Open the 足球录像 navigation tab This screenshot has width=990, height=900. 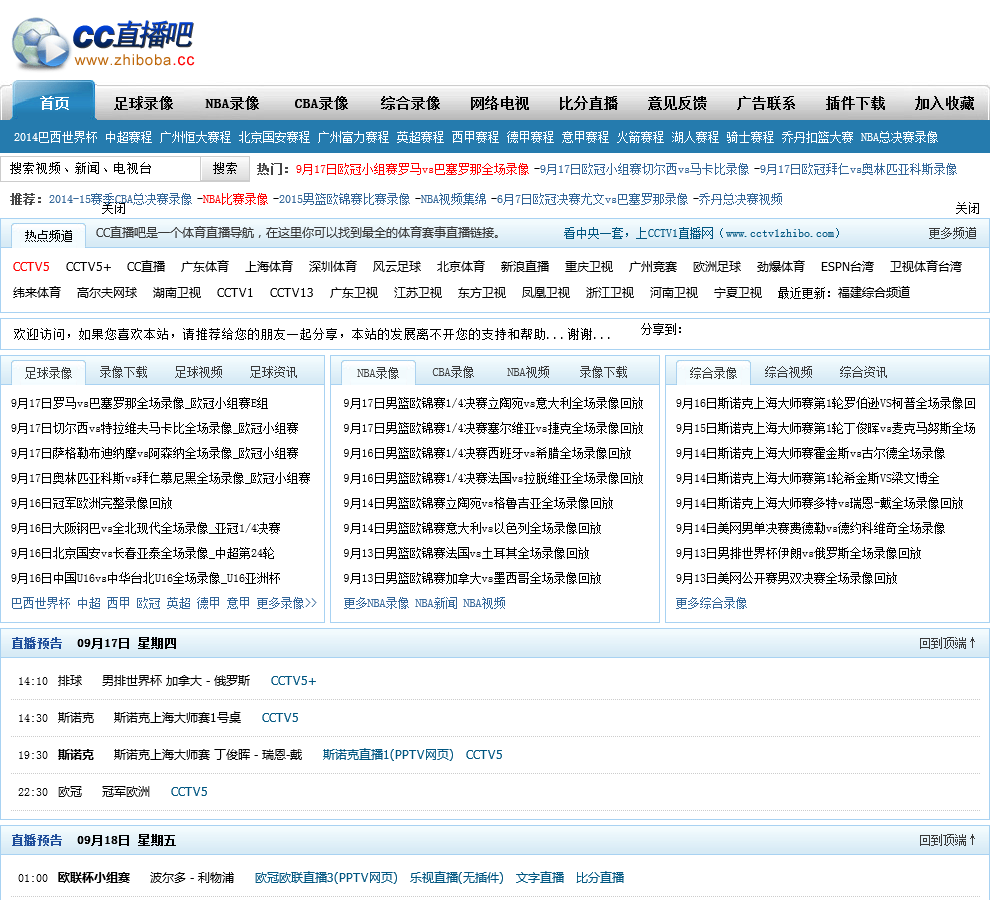click(x=143, y=104)
